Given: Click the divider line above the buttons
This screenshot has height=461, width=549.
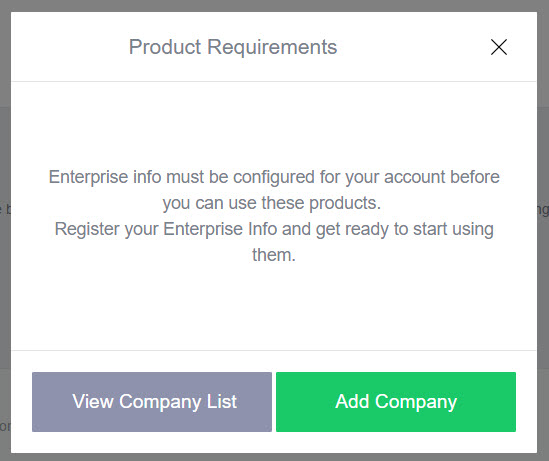Looking at the screenshot, I should point(274,350).
